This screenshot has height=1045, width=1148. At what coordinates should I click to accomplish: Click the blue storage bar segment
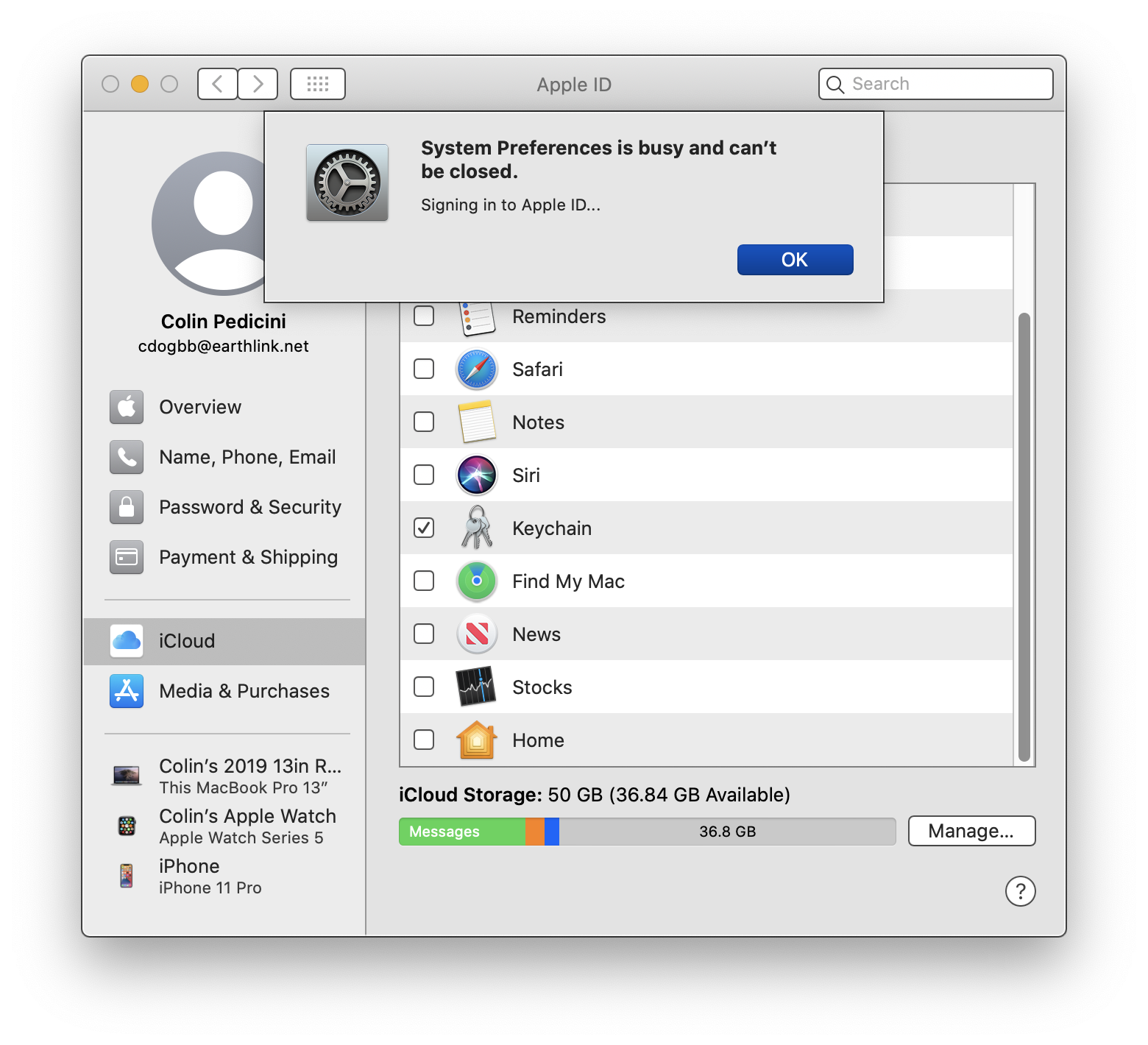coord(552,832)
